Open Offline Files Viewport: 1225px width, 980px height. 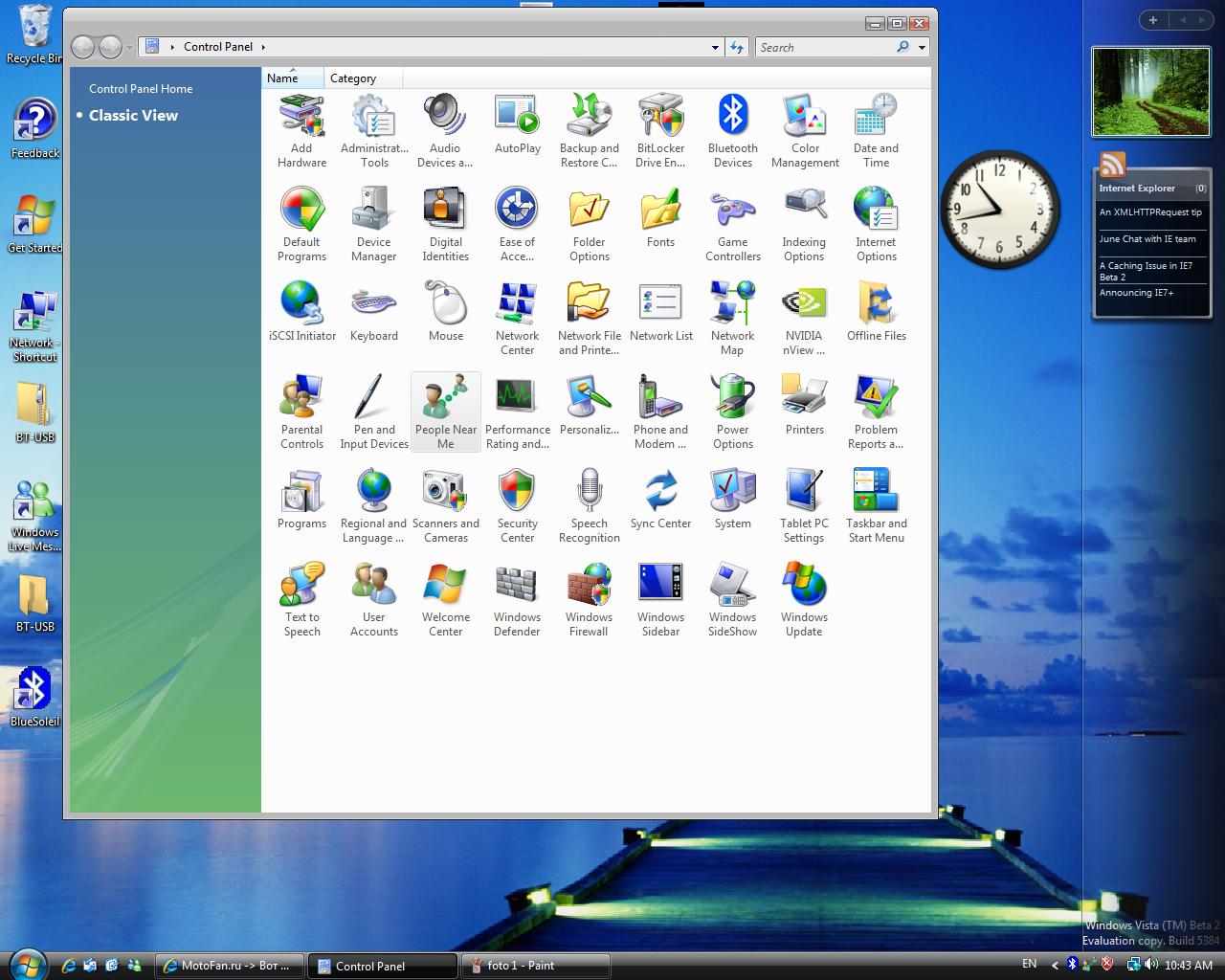click(876, 312)
